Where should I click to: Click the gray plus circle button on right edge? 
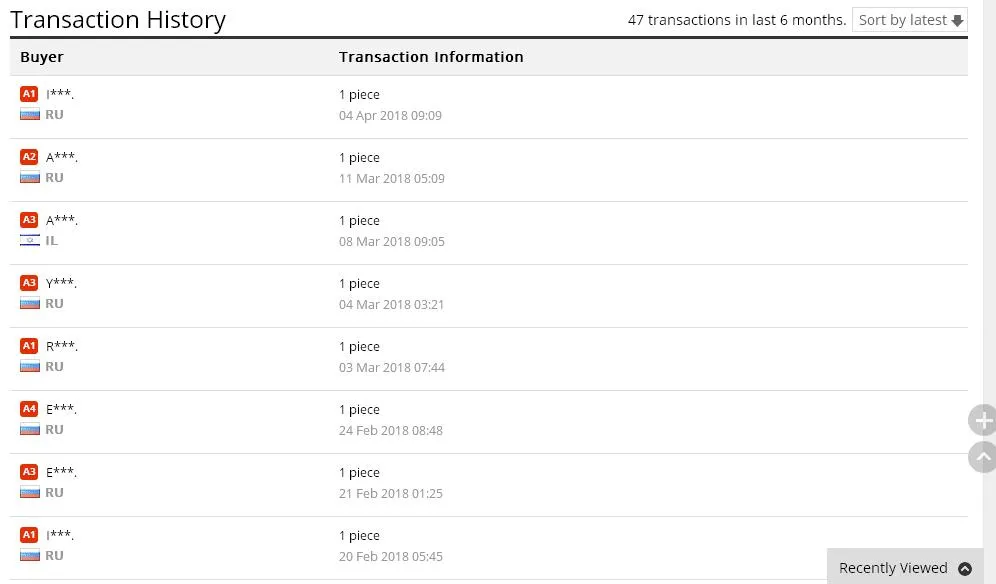983,419
